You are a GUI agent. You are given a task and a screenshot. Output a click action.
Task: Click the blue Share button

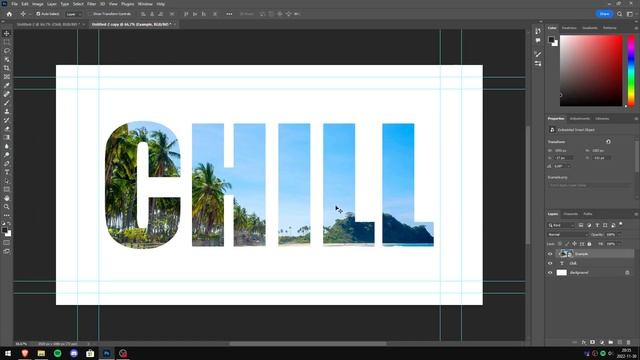click(x=604, y=14)
